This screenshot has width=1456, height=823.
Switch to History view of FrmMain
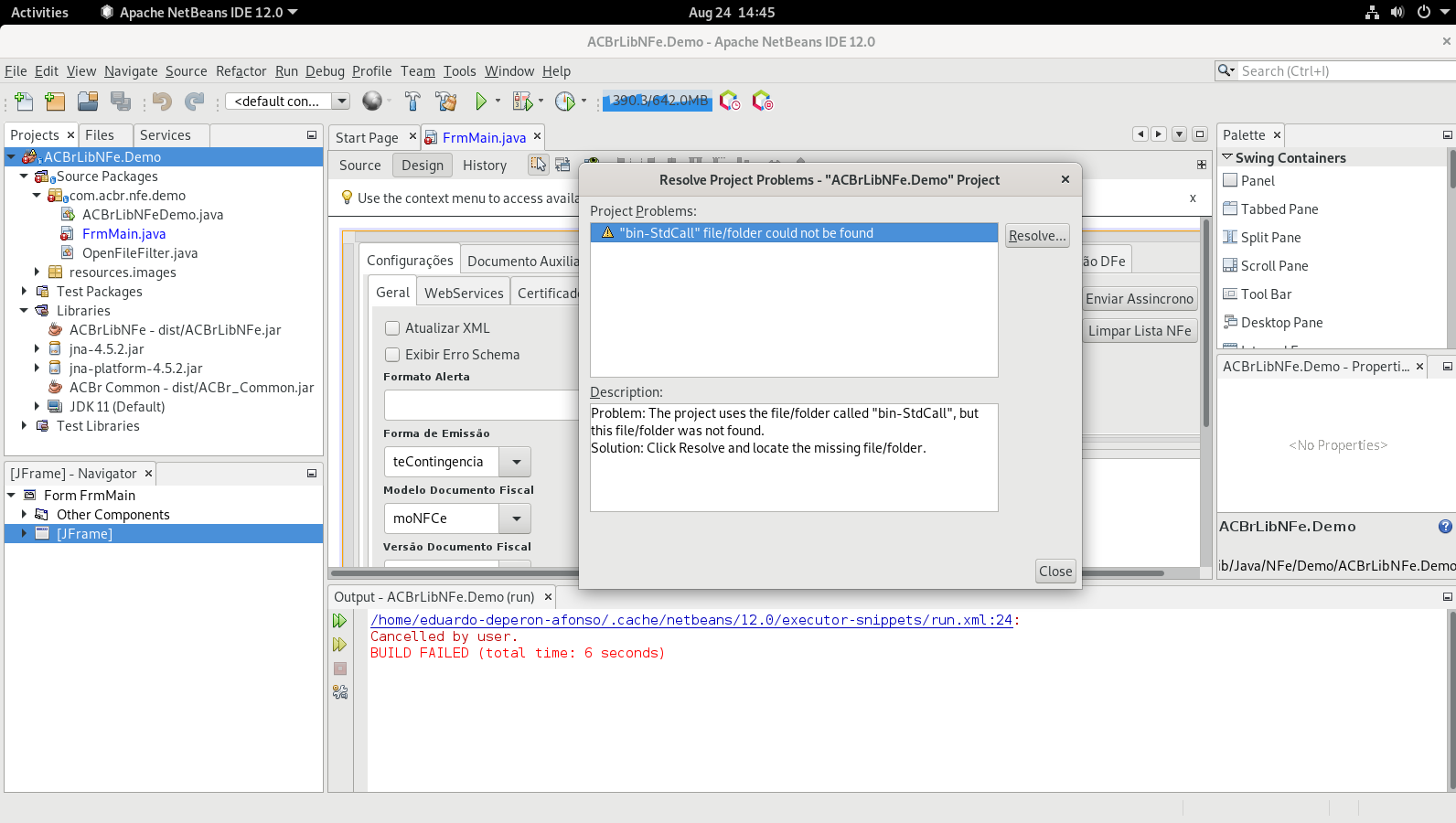coord(485,166)
